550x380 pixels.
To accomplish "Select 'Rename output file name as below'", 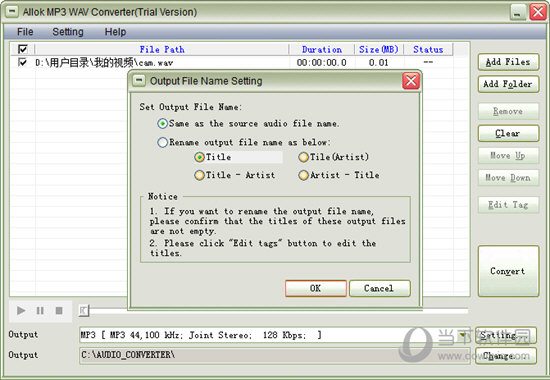I will tap(244, 142).
